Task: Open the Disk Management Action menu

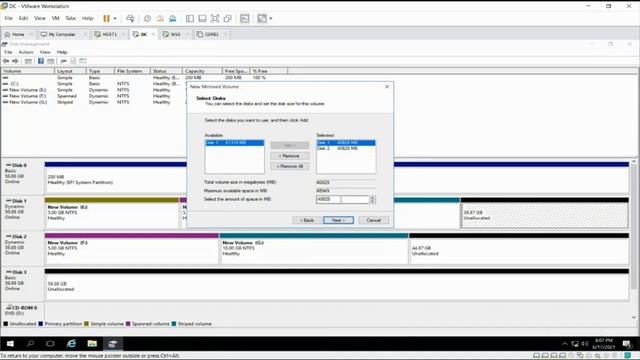Action: [x=26, y=52]
